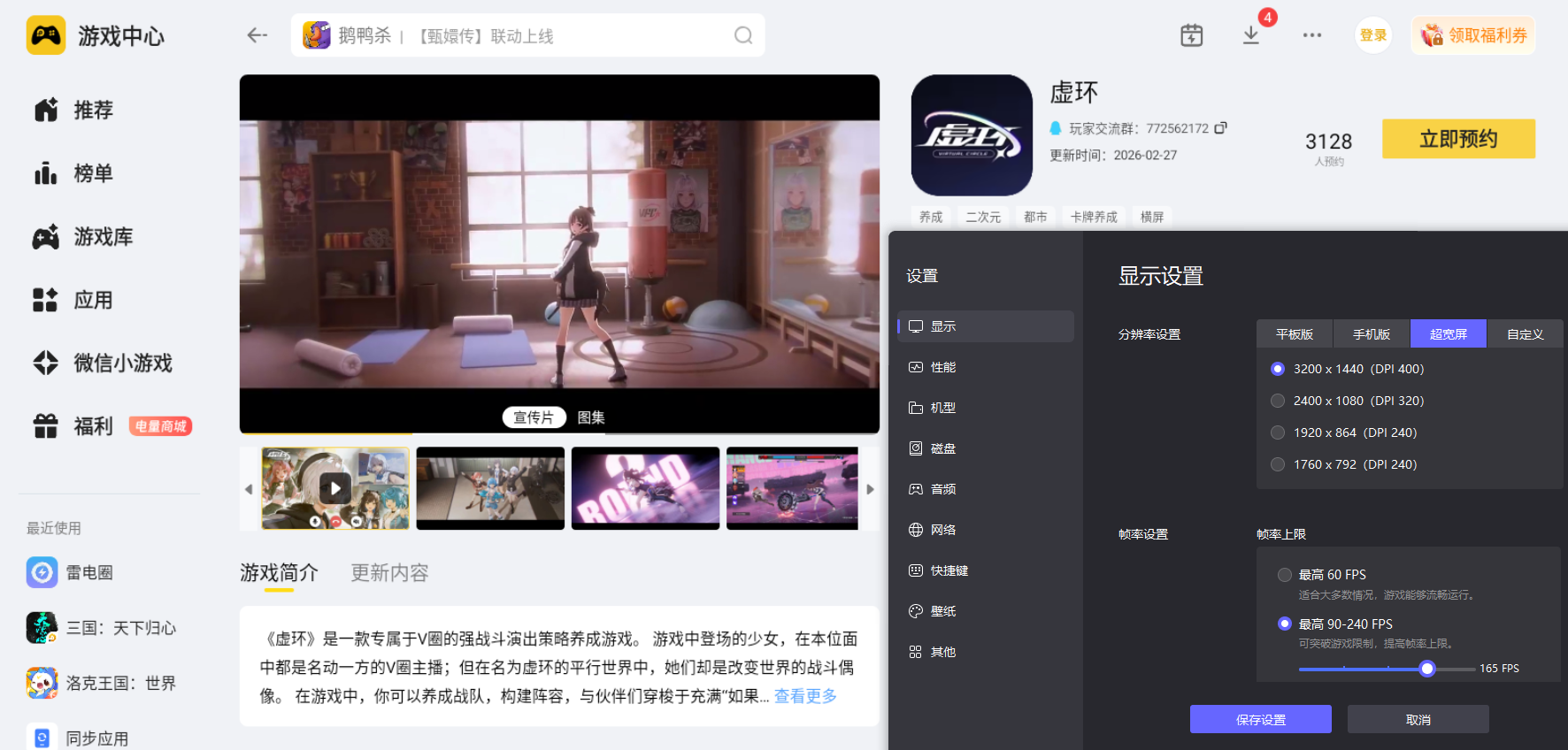Play the first video thumbnail
Screen dimensions: 1568x750
[x=335, y=488]
